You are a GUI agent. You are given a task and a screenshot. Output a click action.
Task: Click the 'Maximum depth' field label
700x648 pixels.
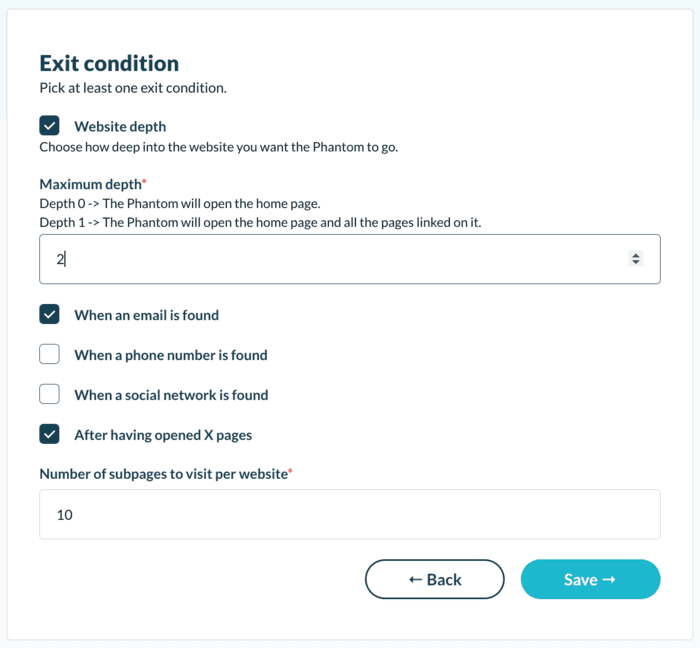90,184
